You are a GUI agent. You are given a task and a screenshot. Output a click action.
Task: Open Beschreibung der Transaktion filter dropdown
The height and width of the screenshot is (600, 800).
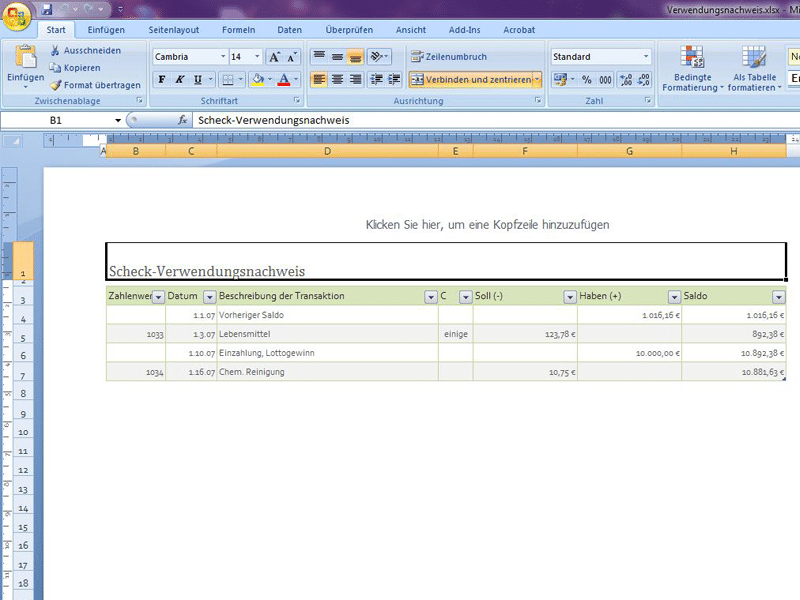coord(431,297)
